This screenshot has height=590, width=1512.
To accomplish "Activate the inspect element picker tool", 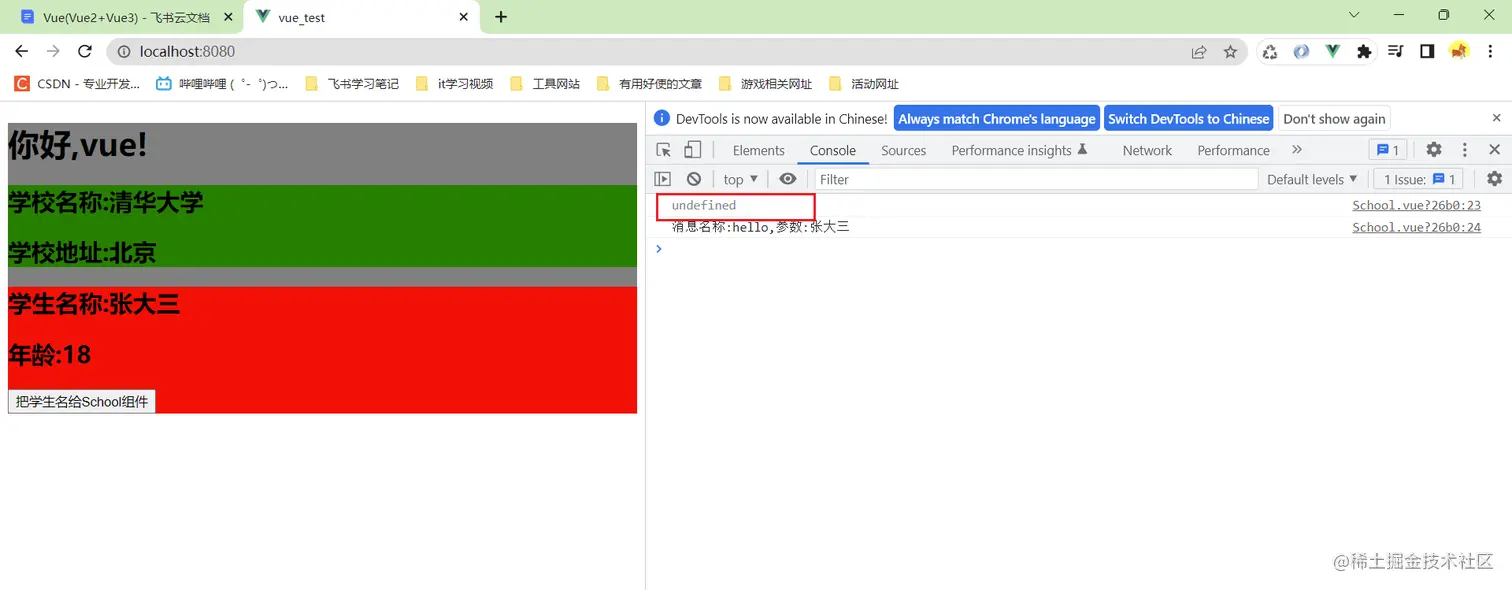I will pyautogui.click(x=664, y=150).
